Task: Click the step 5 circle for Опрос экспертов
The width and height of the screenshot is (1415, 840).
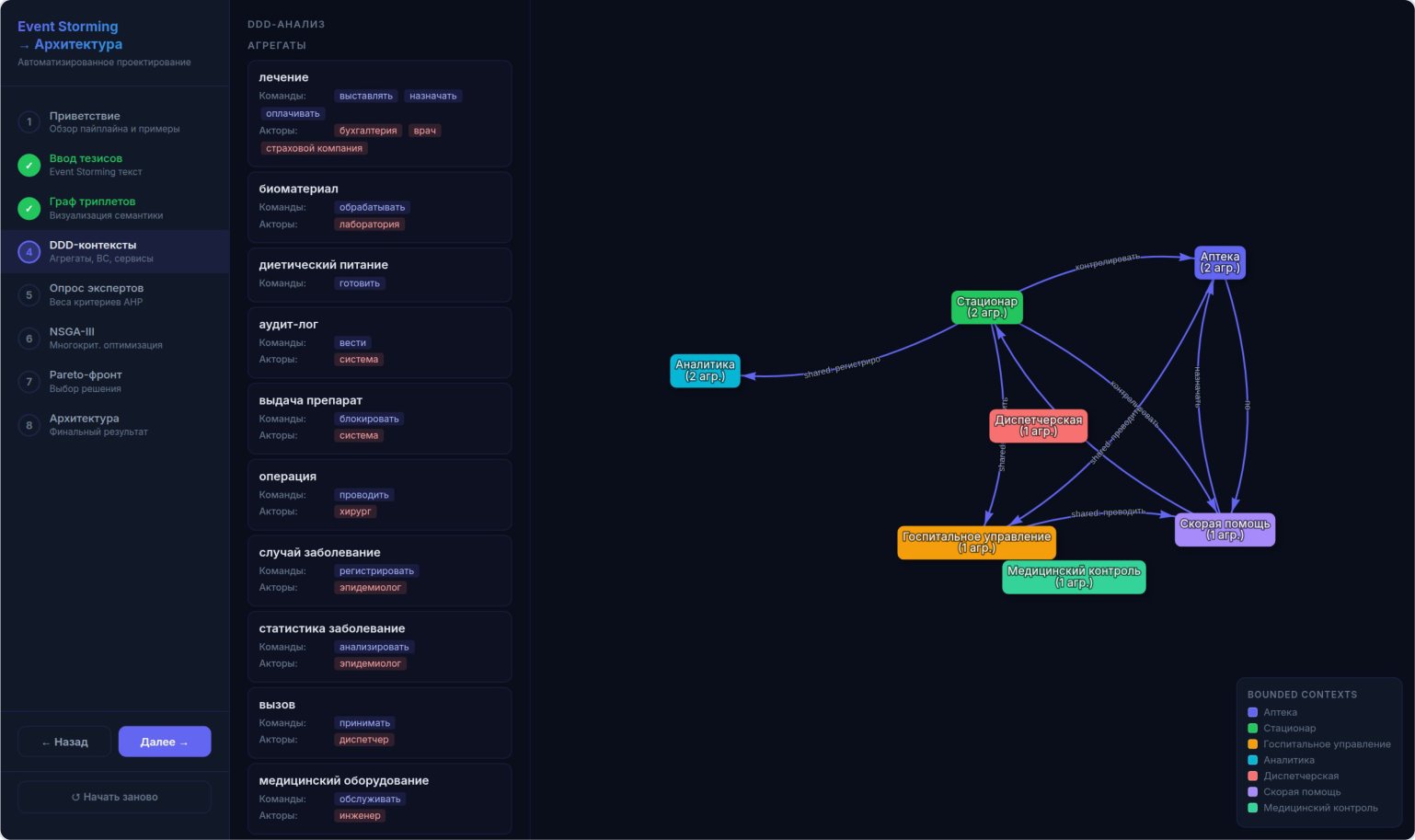Action: coord(29,294)
